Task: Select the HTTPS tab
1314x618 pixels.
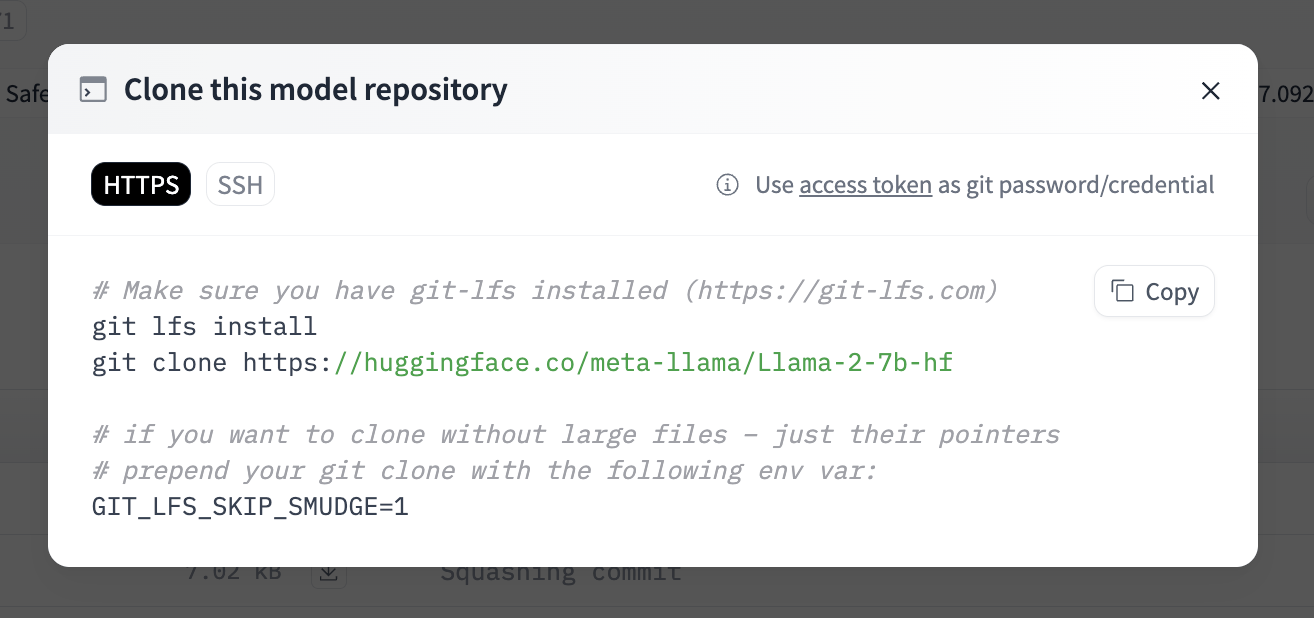Action: pos(141,185)
